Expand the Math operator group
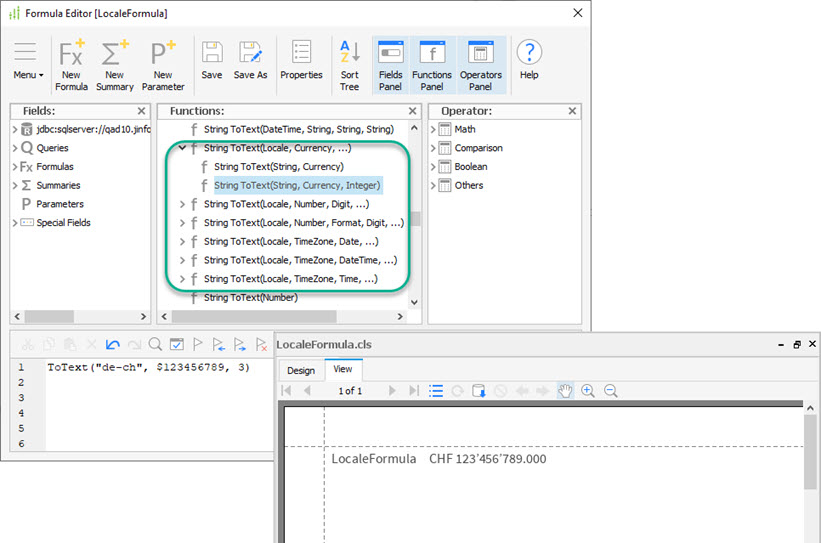Screen dimensions: 821x543 click(x=434, y=129)
